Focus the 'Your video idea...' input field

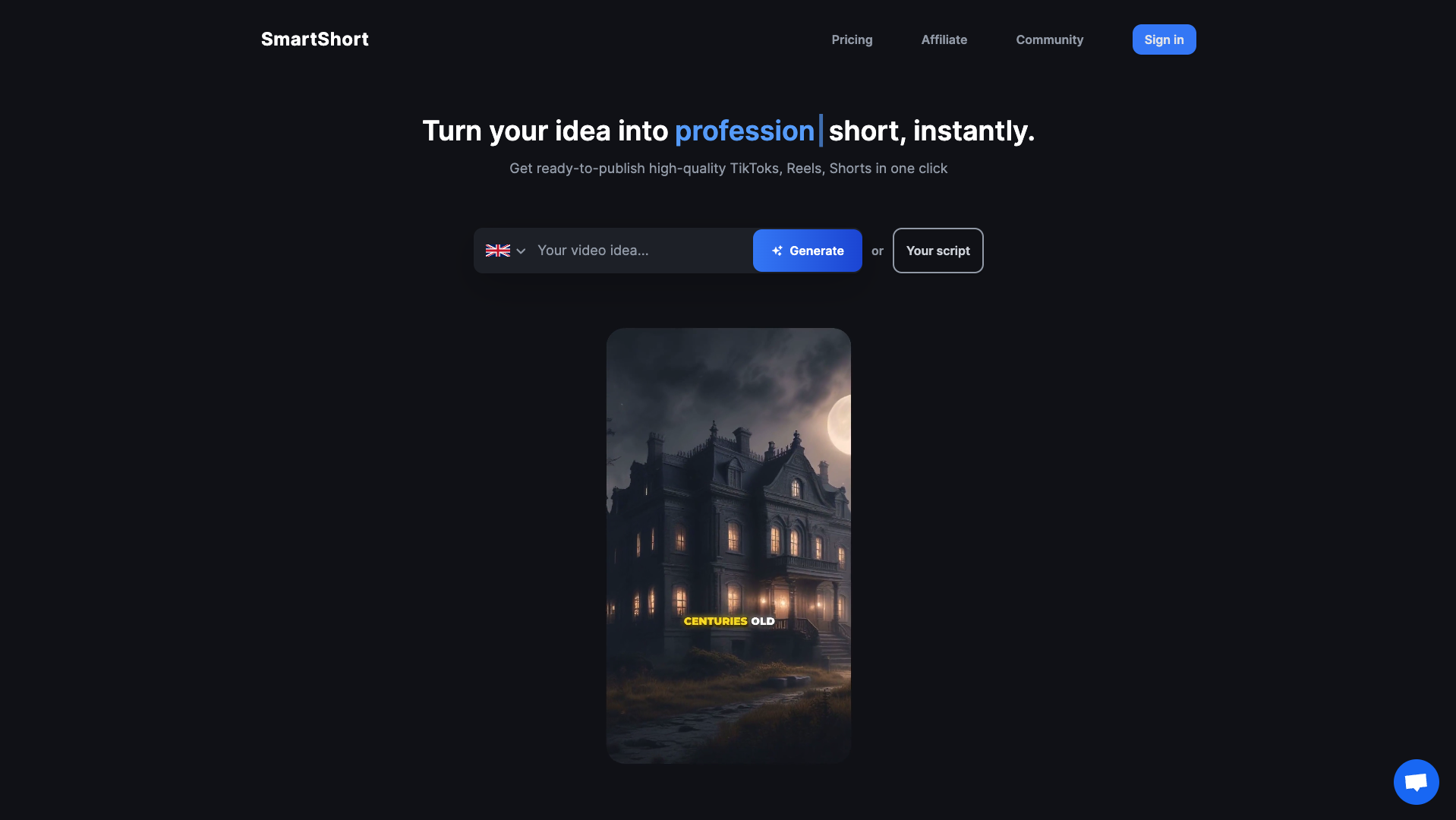tap(638, 251)
